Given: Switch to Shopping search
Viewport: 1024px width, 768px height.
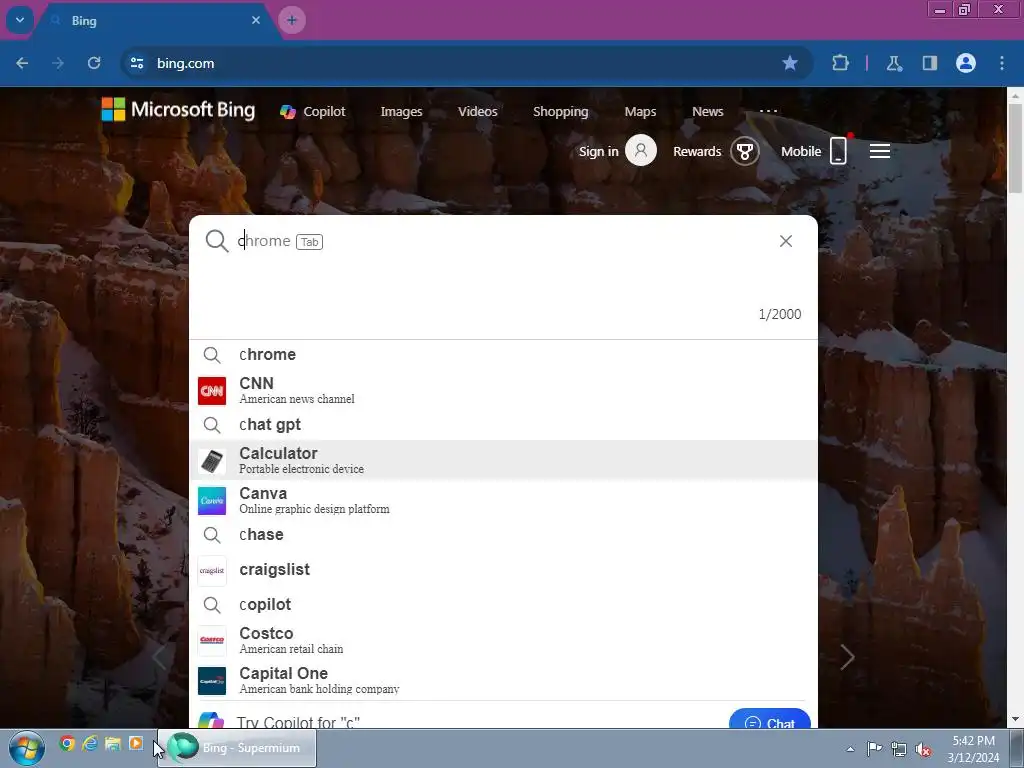Looking at the screenshot, I should 560,112.
